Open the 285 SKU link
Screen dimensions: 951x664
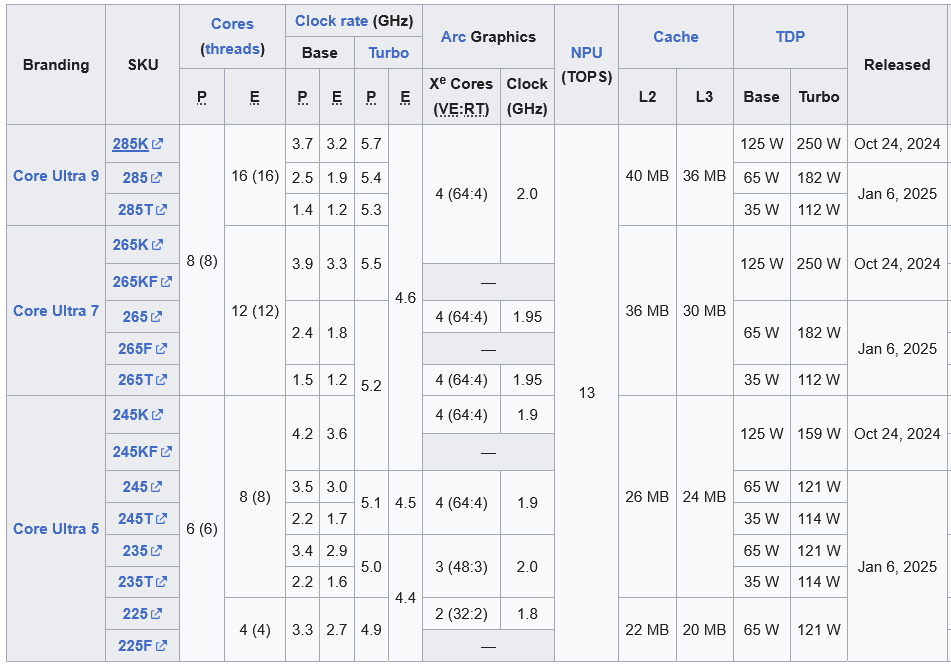[x=135, y=178]
